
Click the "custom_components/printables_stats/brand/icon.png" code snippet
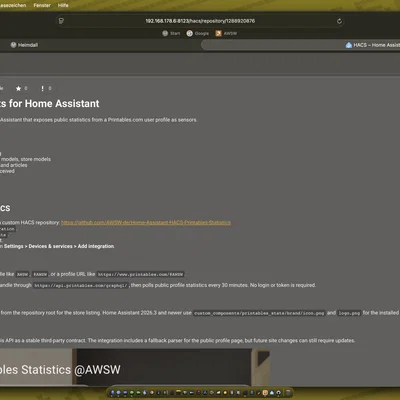pyautogui.click(x=259, y=313)
